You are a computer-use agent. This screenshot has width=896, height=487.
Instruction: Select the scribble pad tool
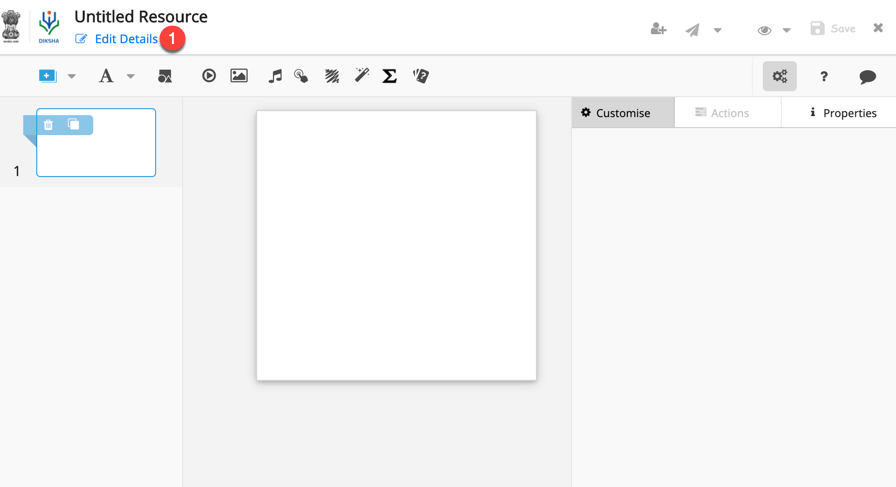(332, 76)
